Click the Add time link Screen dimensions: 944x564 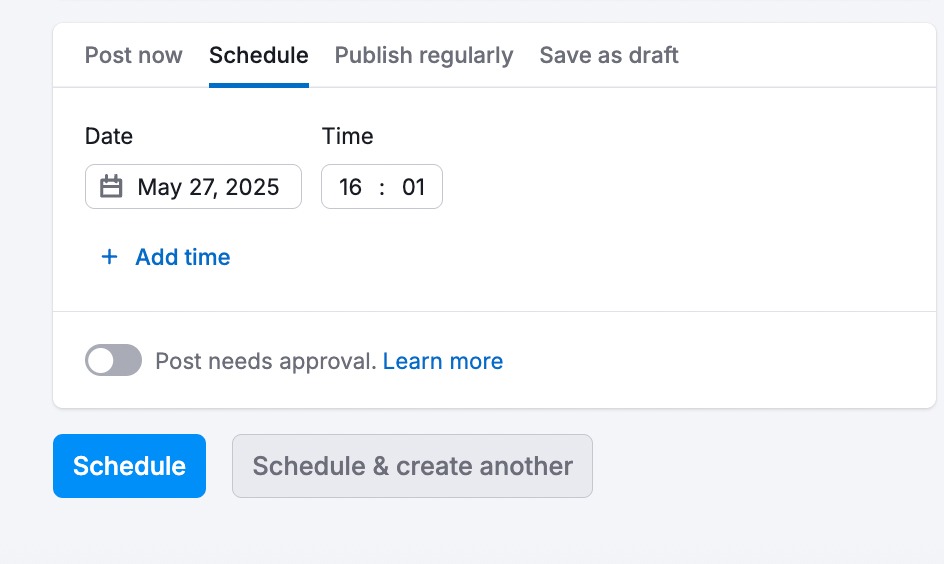pos(182,257)
